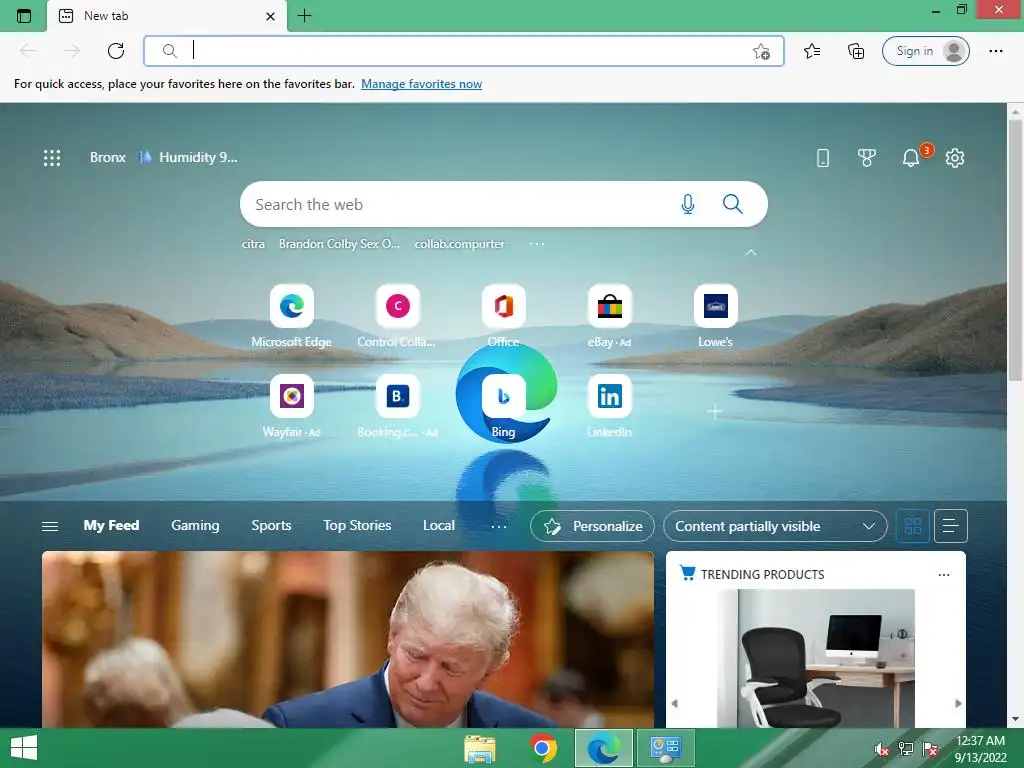The image size is (1024, 768).
Task: Open the eBay ad quick link
Action: click(x=609, y=316)
